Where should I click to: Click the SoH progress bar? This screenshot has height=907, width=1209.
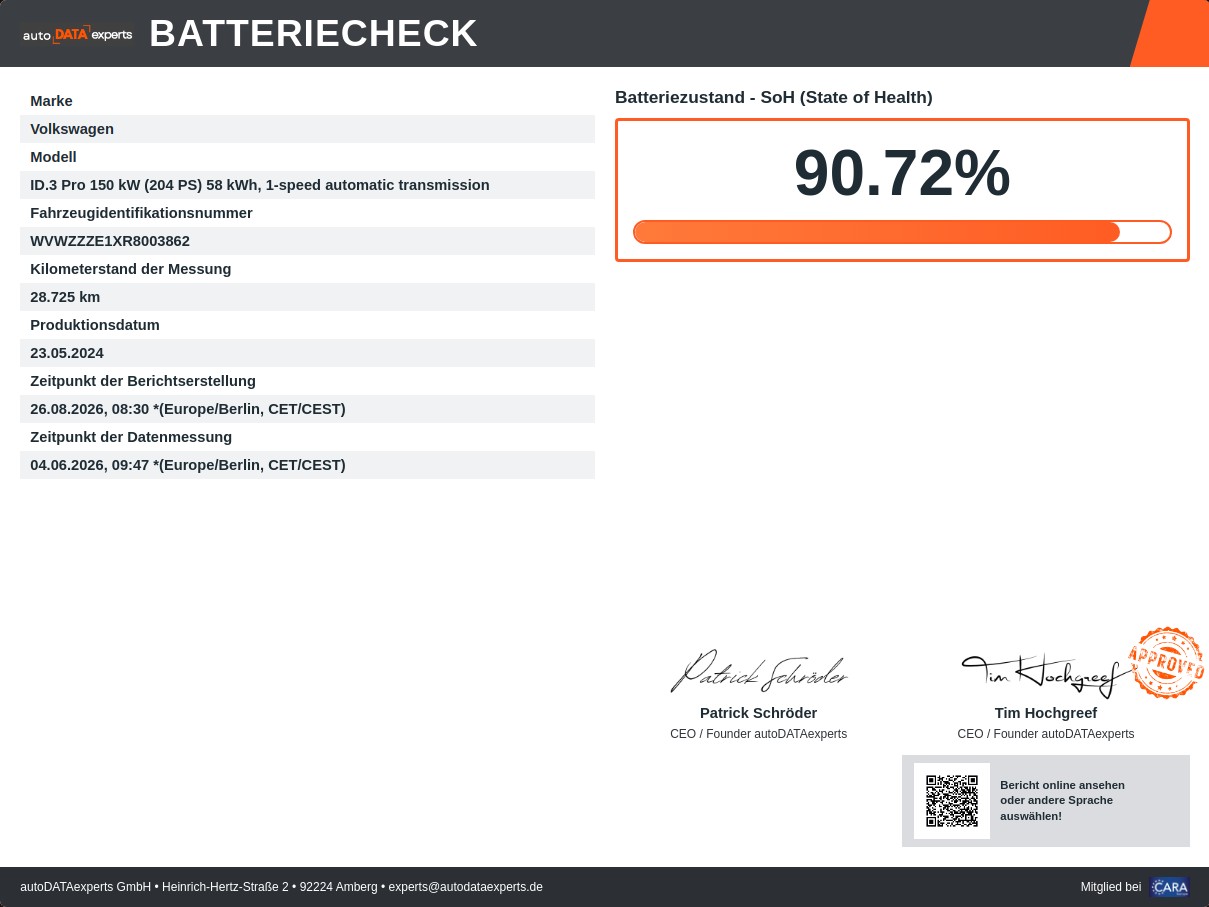click(902, 232)
